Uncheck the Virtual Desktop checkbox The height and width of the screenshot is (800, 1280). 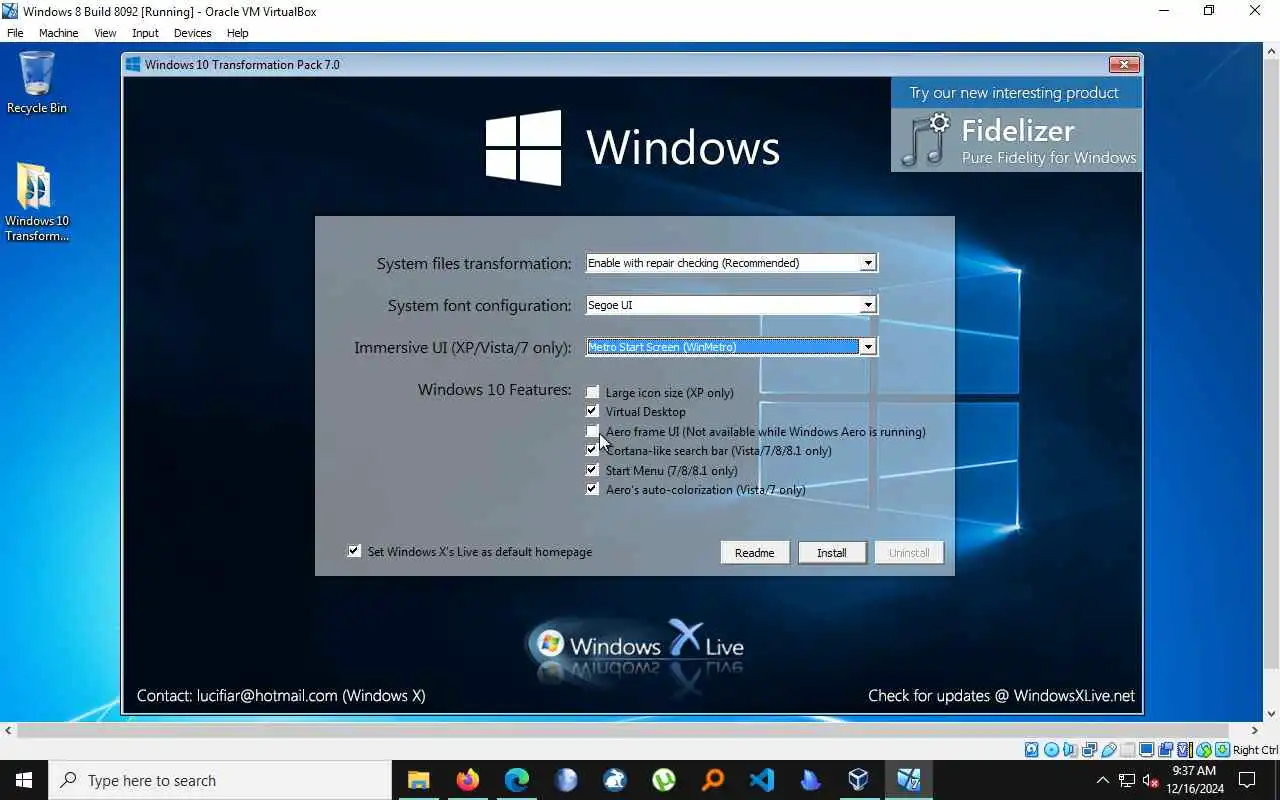(x=592, y=411)
